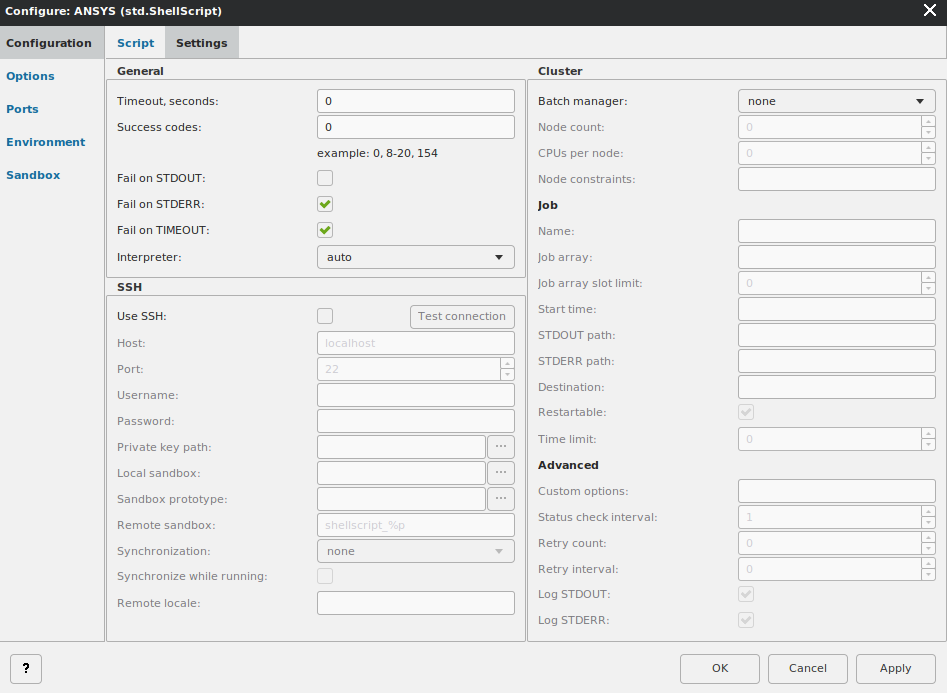Select the Settings tab

tap(202, 43)
